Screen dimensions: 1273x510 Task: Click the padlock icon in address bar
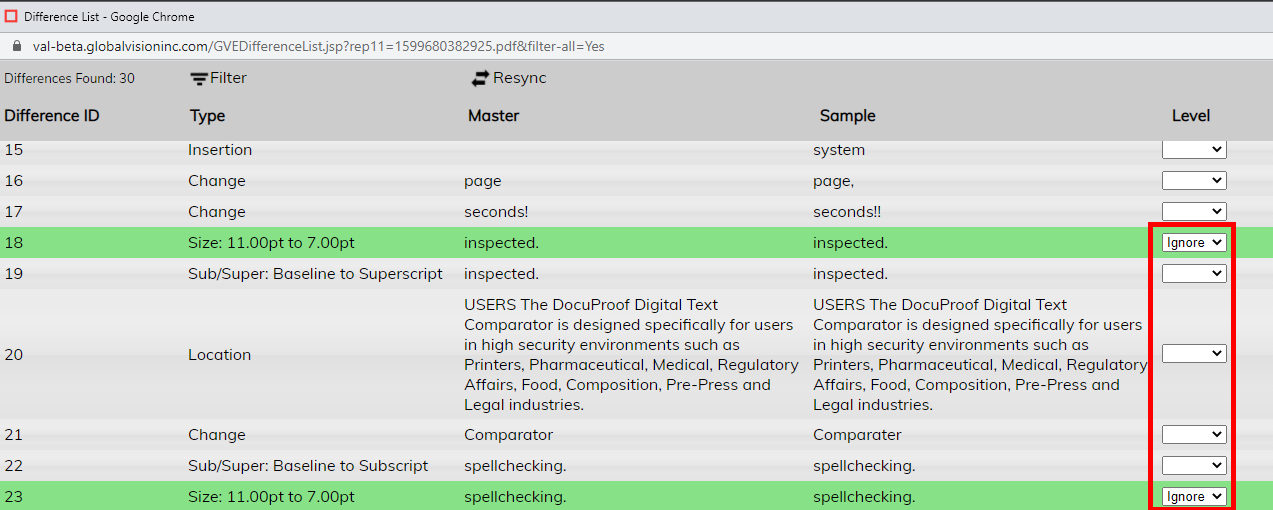(x=16, y=46)
